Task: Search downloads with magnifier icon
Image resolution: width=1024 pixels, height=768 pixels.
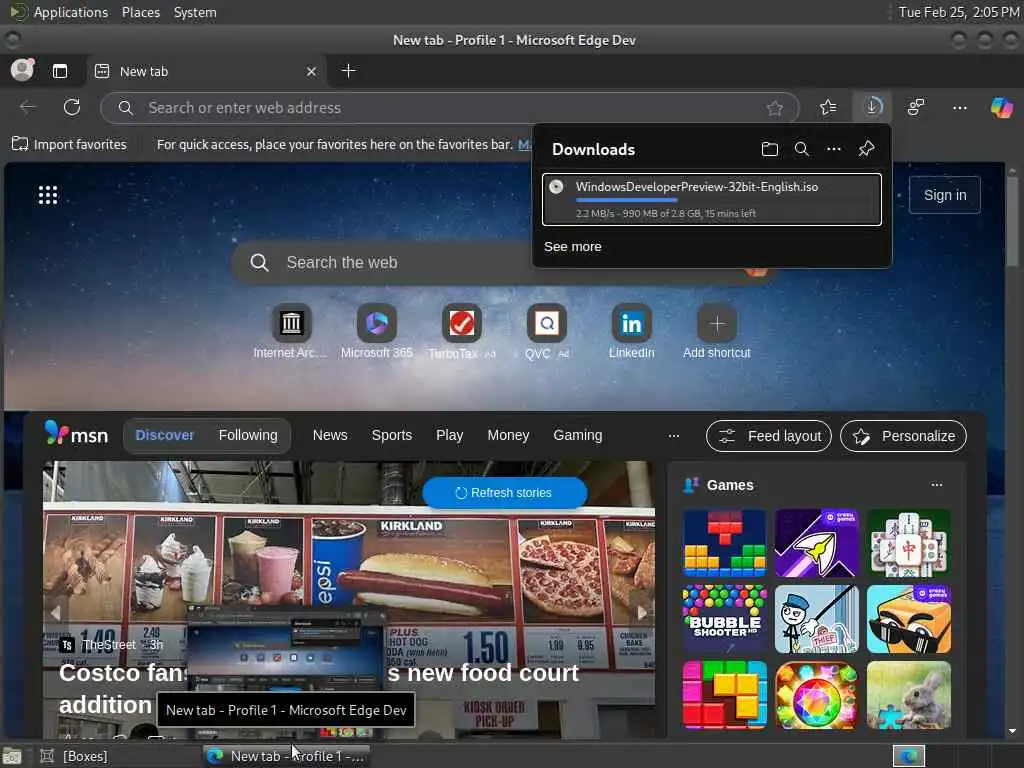Action: click(x=801, y=149)
